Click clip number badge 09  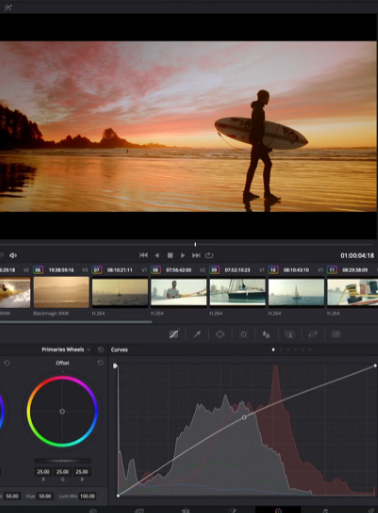pyautogui.click(x=214, y=270)
